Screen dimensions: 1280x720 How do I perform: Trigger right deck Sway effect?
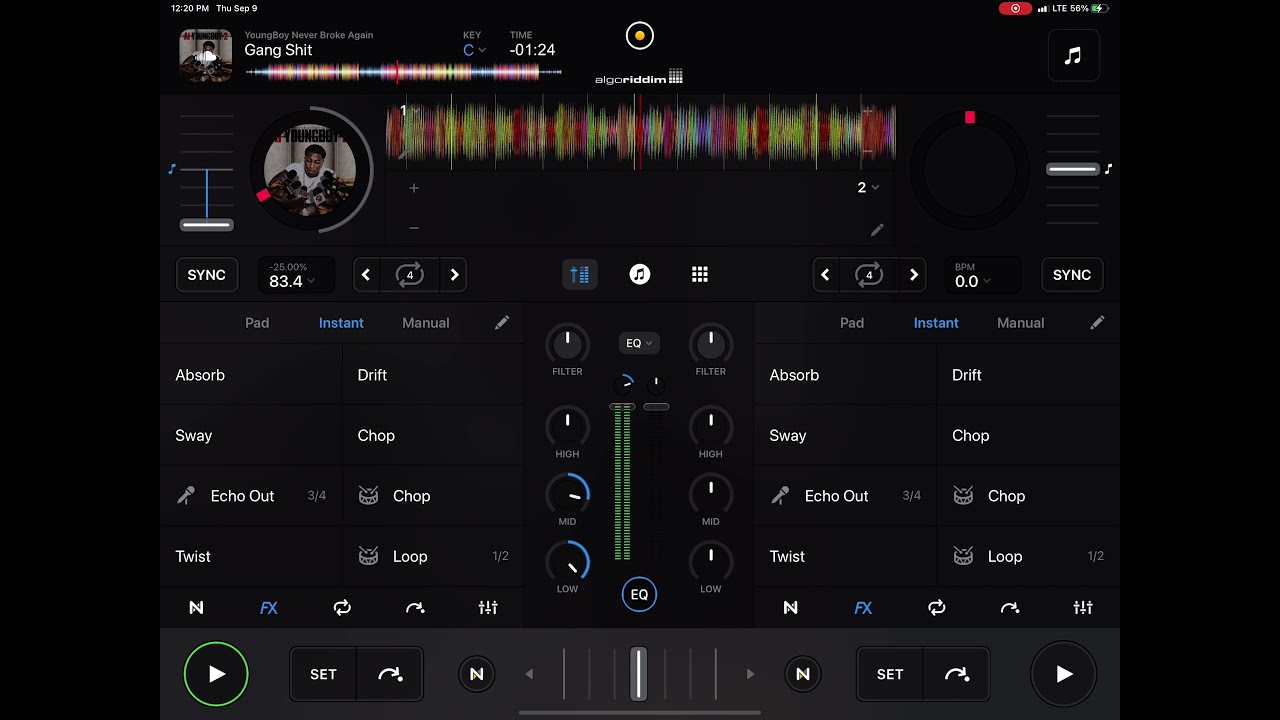pyautogui.click(x=845, y=435)
